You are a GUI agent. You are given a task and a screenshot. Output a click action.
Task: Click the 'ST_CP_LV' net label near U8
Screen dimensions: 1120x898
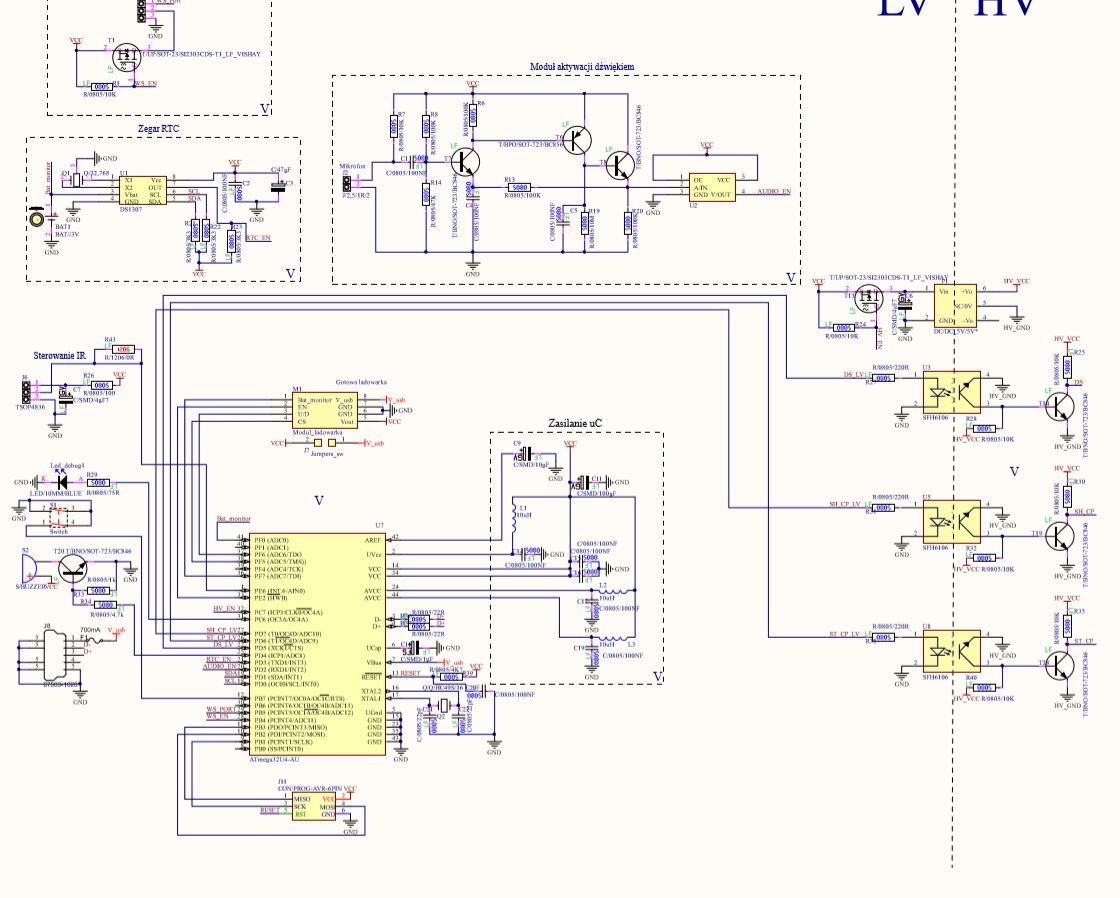844,634
